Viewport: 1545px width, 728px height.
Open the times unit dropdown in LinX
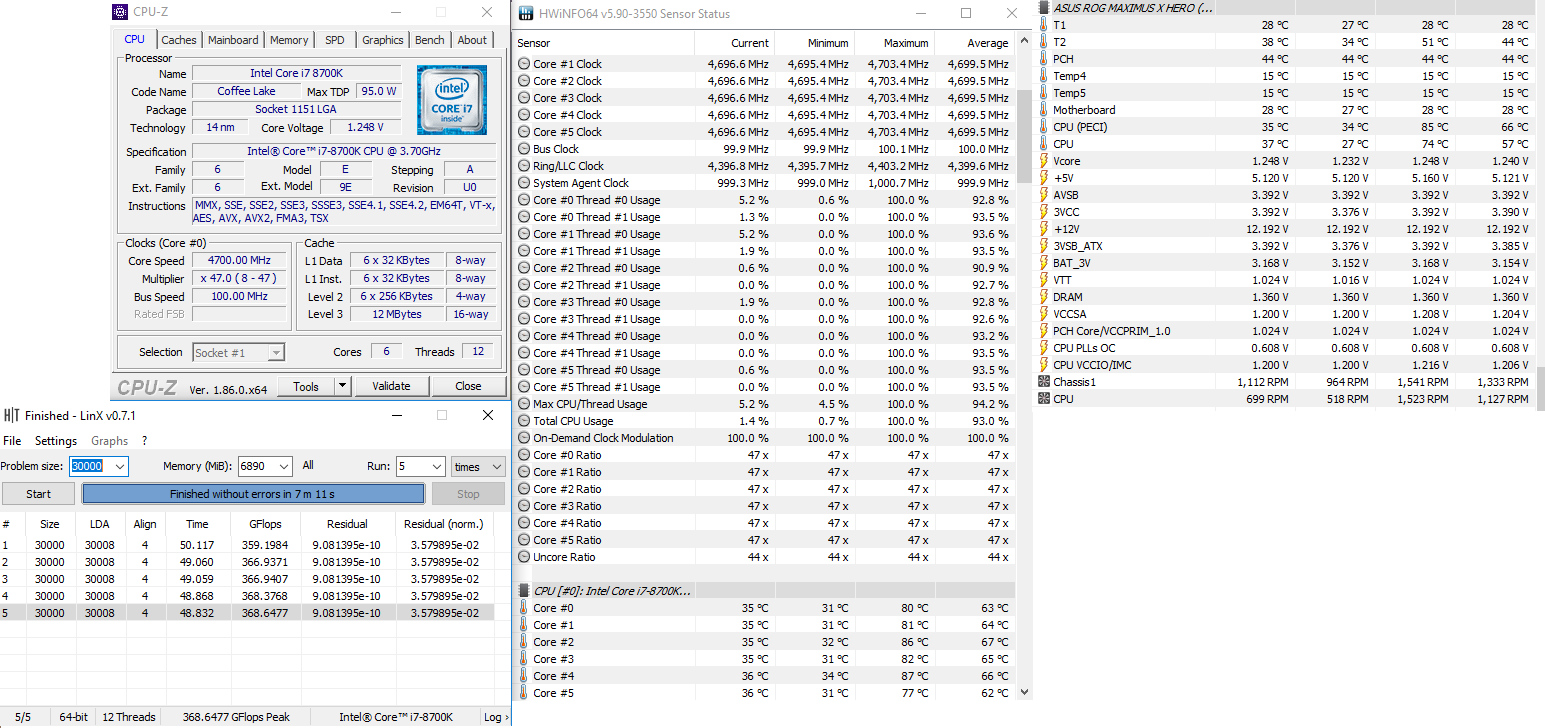pos(496,467)
